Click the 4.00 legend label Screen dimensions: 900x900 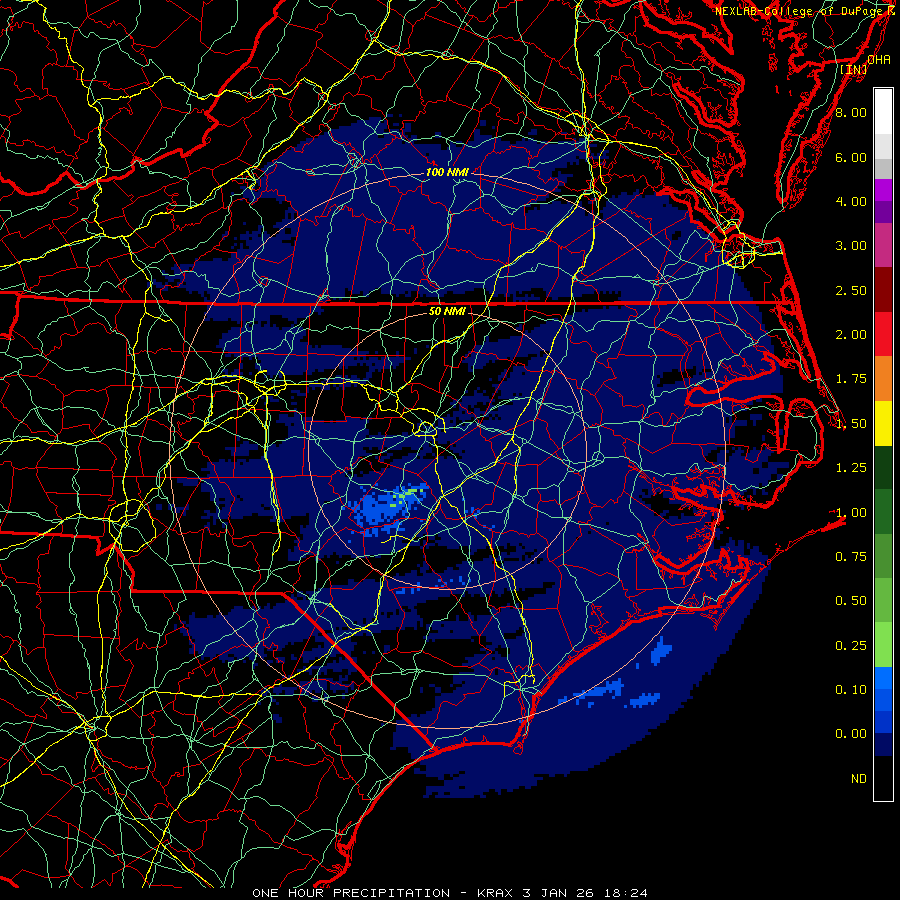[x=851, y=201]
